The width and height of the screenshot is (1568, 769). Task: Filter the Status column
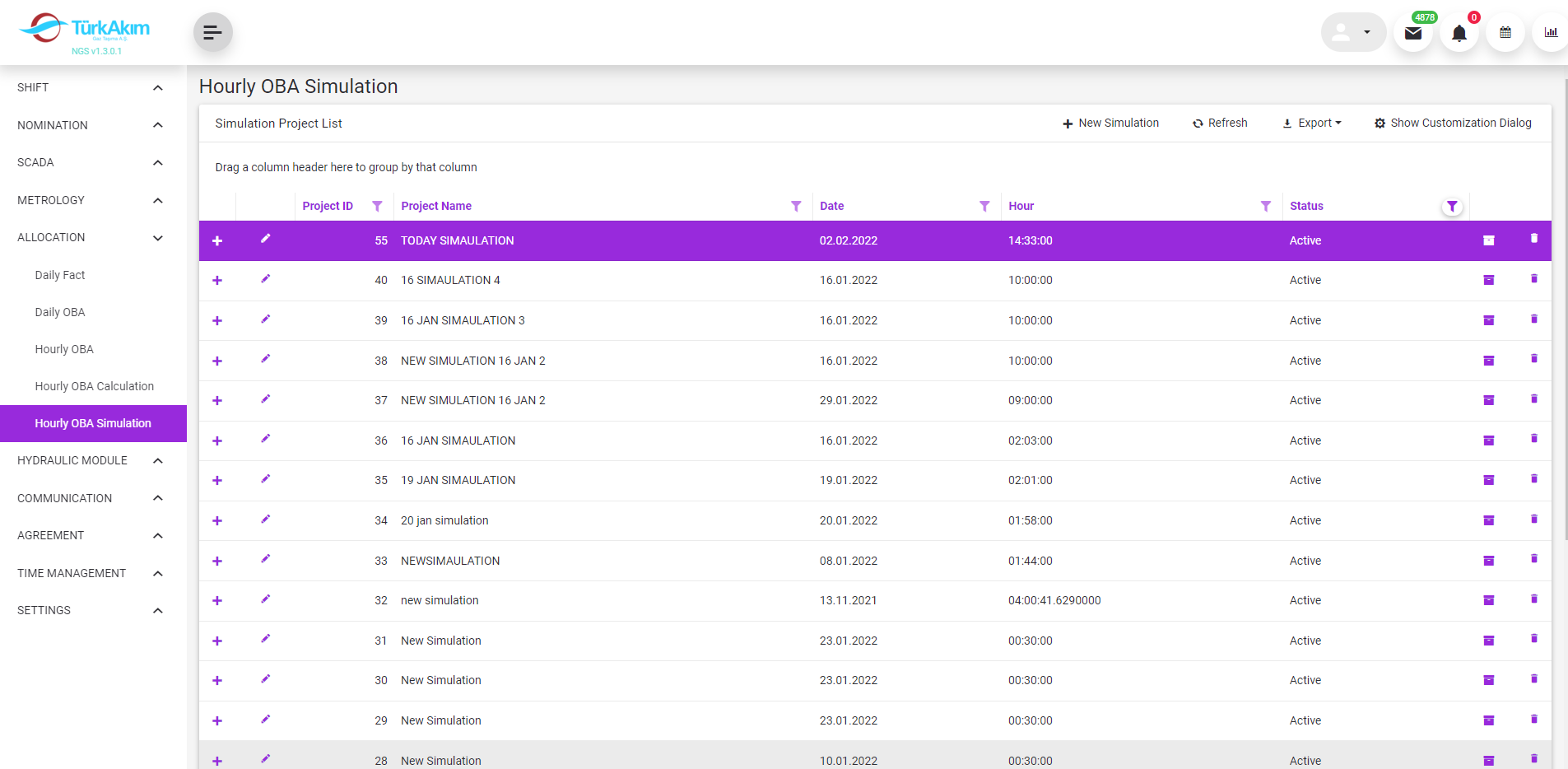click(1452, 207)
